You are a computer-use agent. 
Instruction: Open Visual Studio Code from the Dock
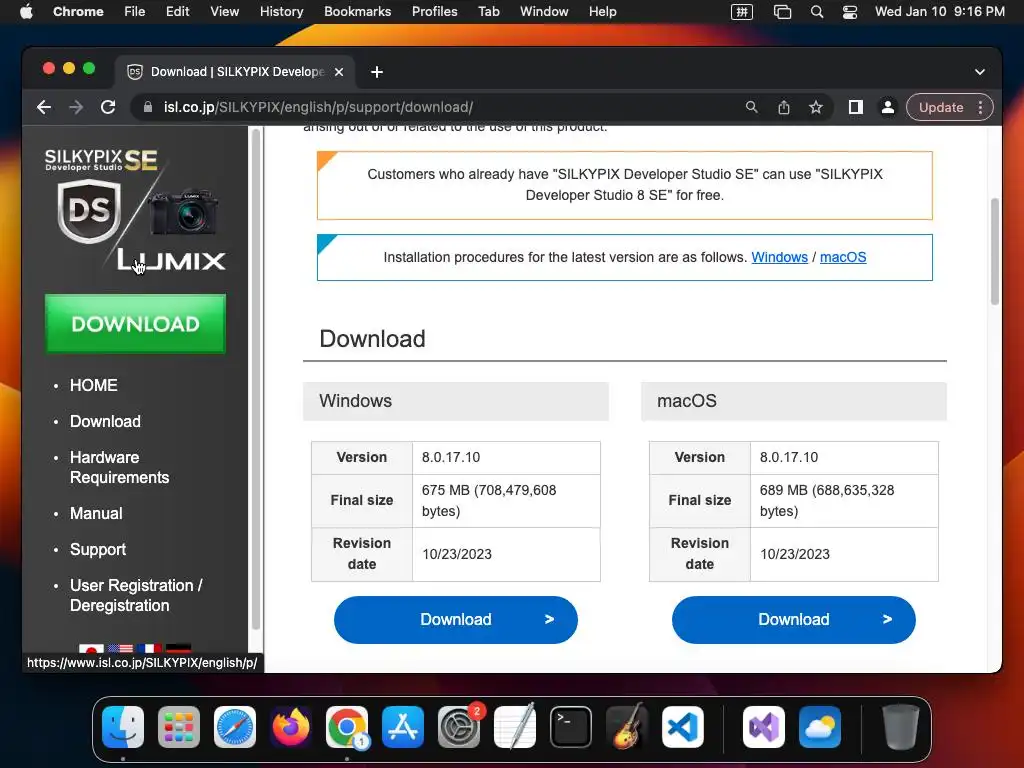(x=683, y=727)
